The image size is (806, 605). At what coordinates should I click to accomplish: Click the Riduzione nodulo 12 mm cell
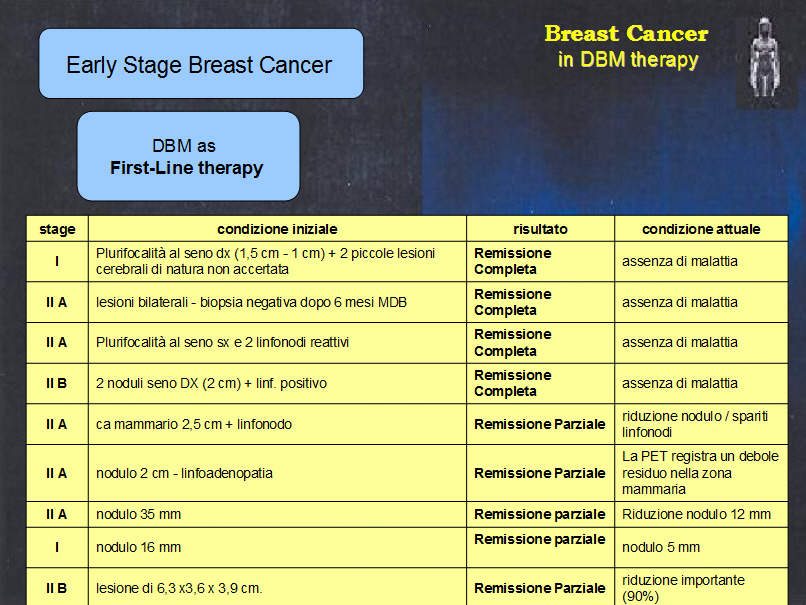pos(701,515)
